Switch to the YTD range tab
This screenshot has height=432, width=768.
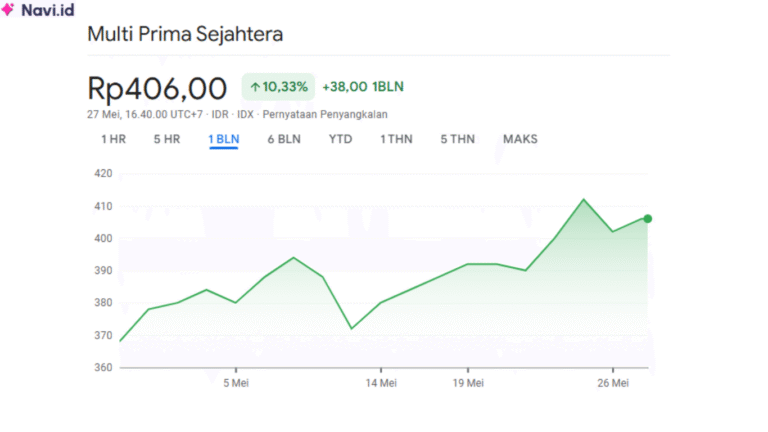[x=340, y=139]
